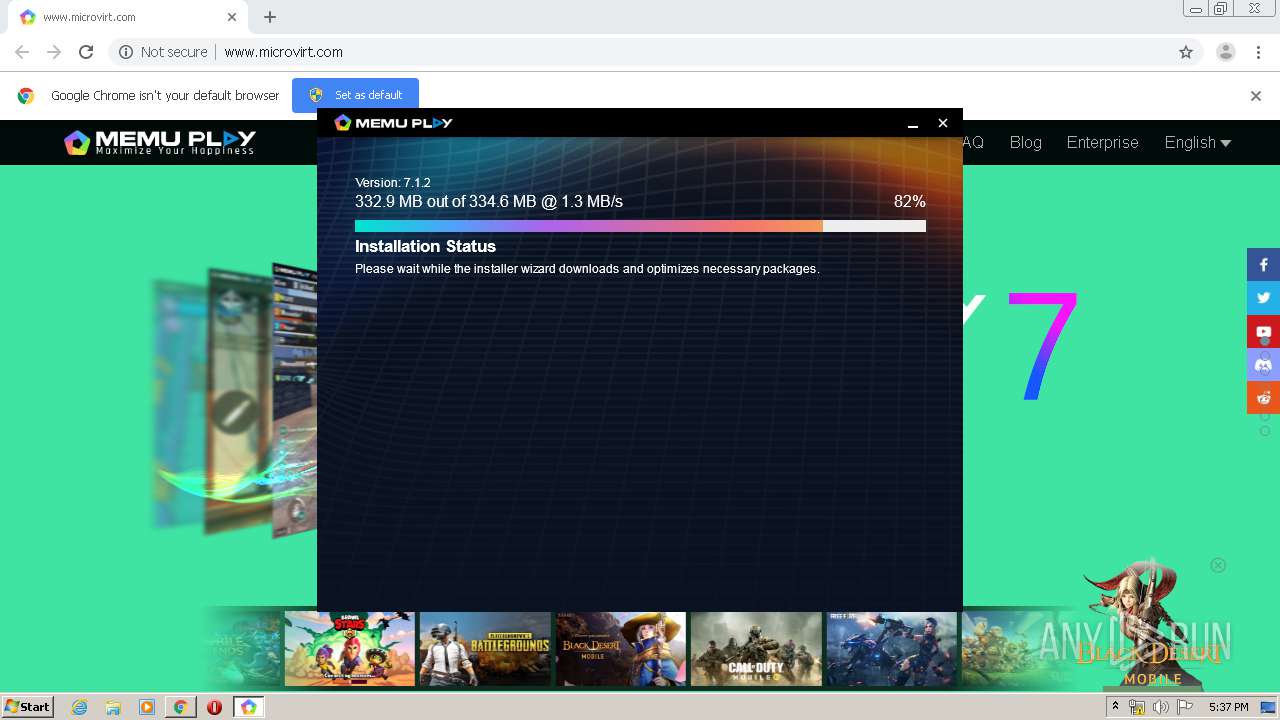Viewport: 1280px width, 720px height.
Task: Open Opera browser from the taskbar
Action: (214, 707)
